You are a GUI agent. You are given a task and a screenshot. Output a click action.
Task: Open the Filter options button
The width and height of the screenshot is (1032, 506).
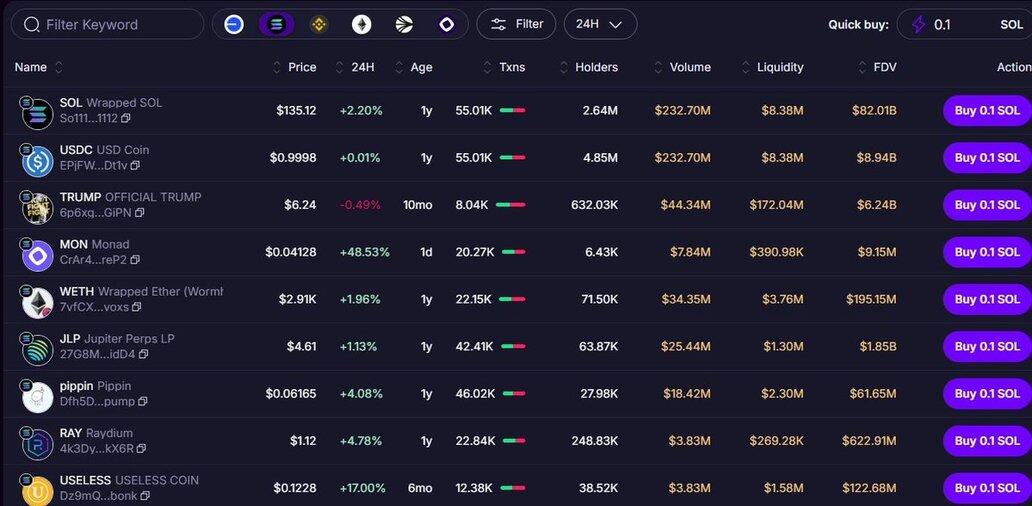516,24
